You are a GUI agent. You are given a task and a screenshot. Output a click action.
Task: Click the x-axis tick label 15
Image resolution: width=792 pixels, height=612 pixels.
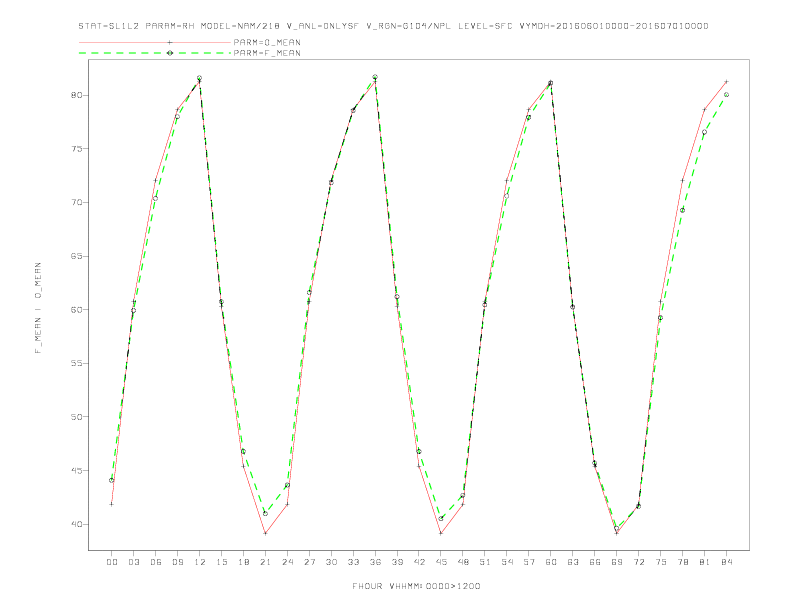(222, 562)
